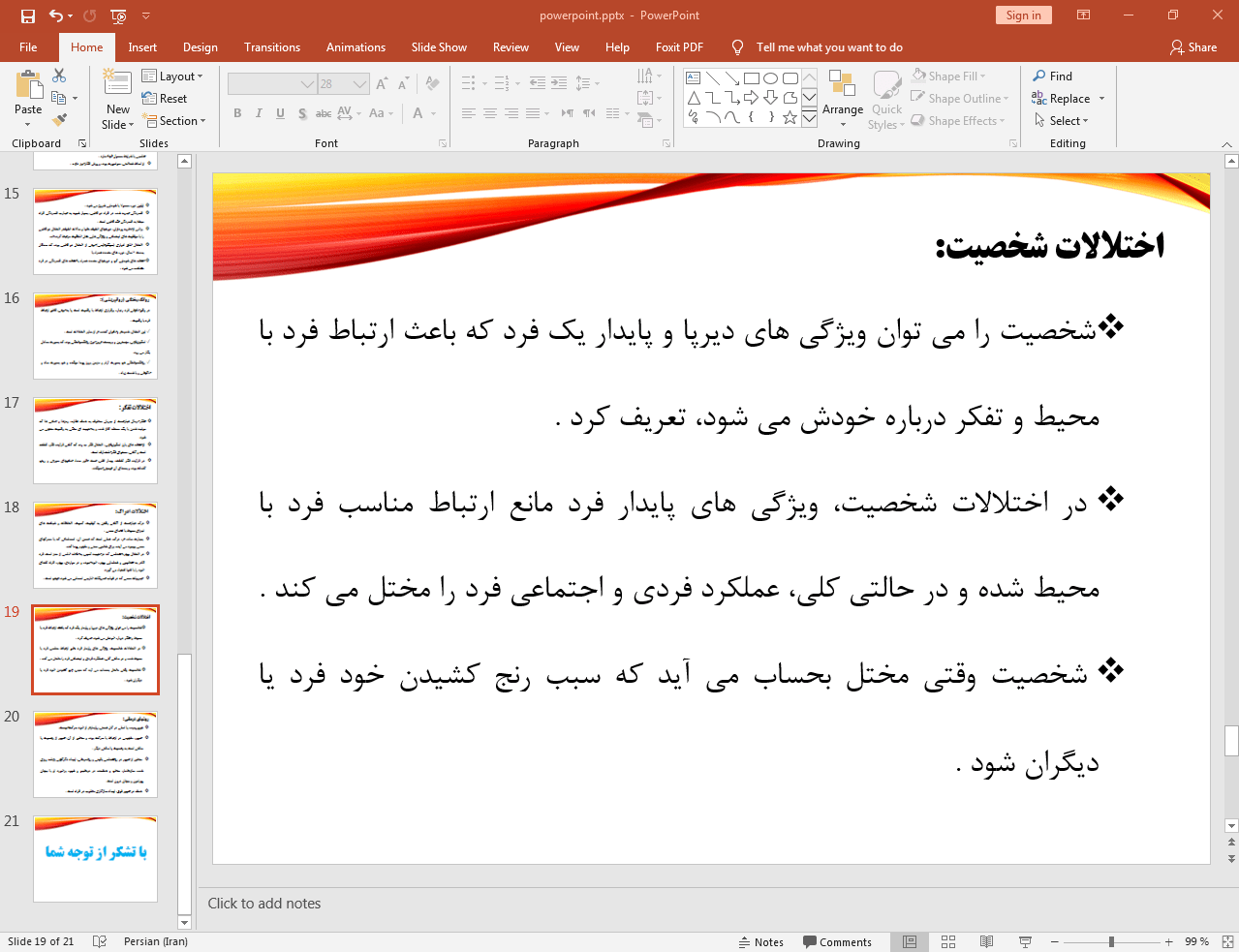1239x952 pixels.
Task: Select the triangle shape in gallery
Action: point(693,98)
